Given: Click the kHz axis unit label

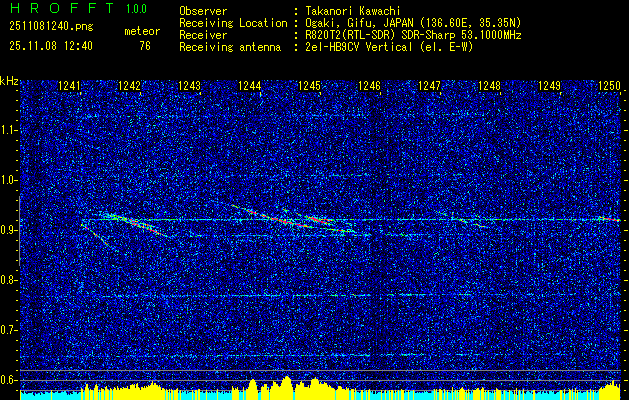Looking at the screenshot, I should point(9,81).
